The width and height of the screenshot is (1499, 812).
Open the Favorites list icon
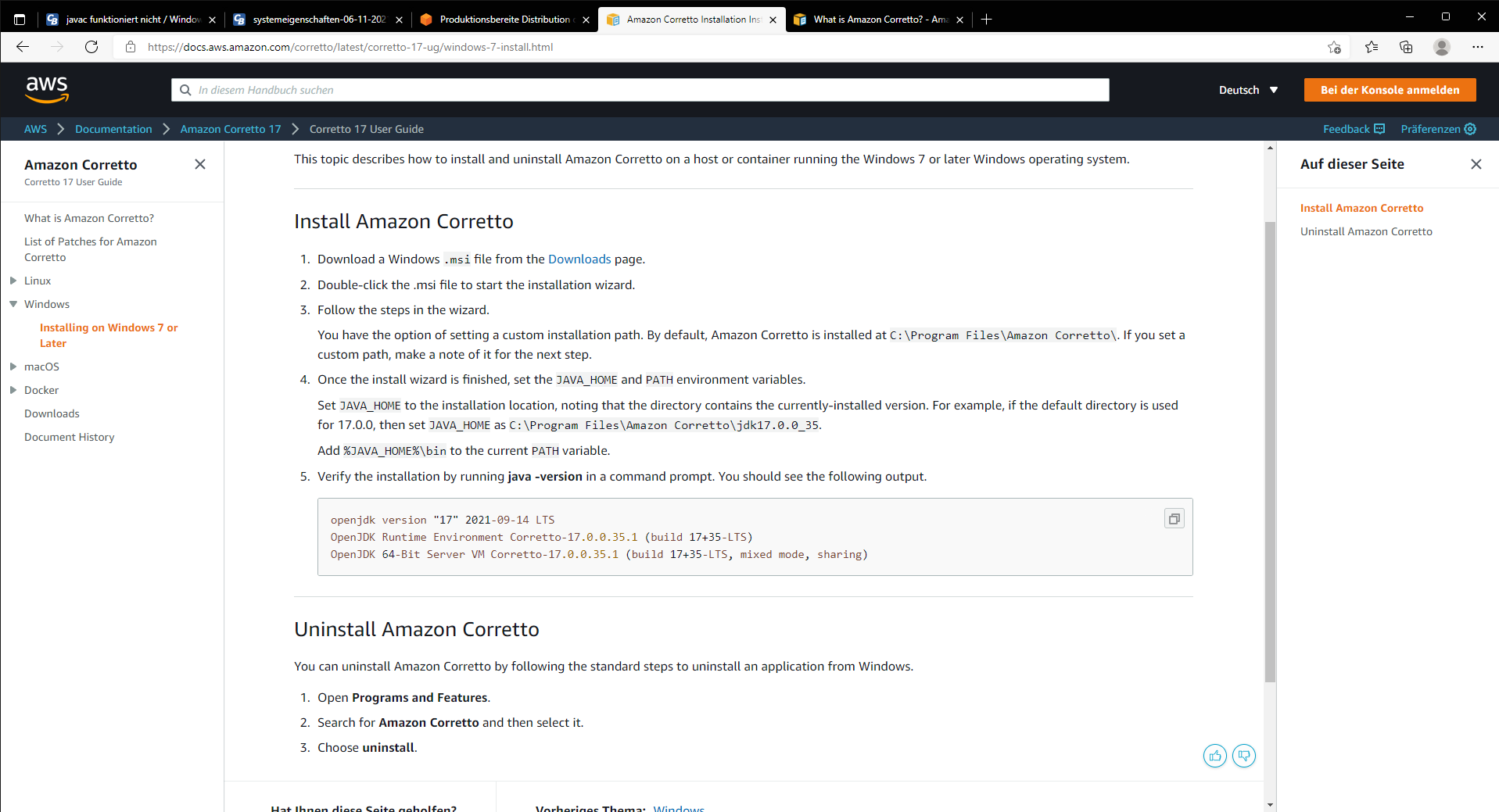pos(1372,47)
